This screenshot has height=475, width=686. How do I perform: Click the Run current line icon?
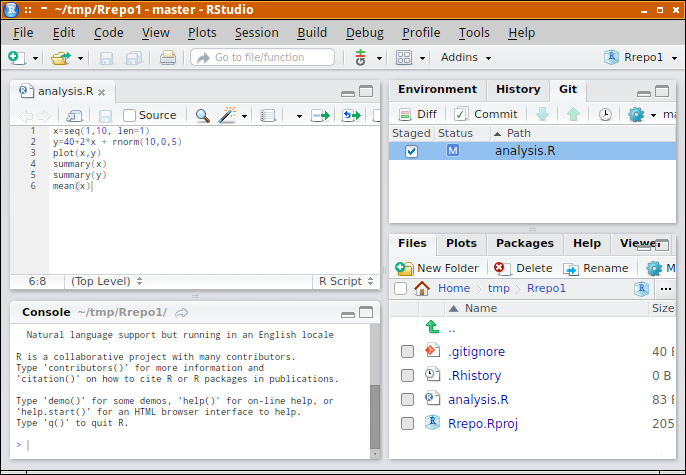pyautogui.click(x=320, y=115)
